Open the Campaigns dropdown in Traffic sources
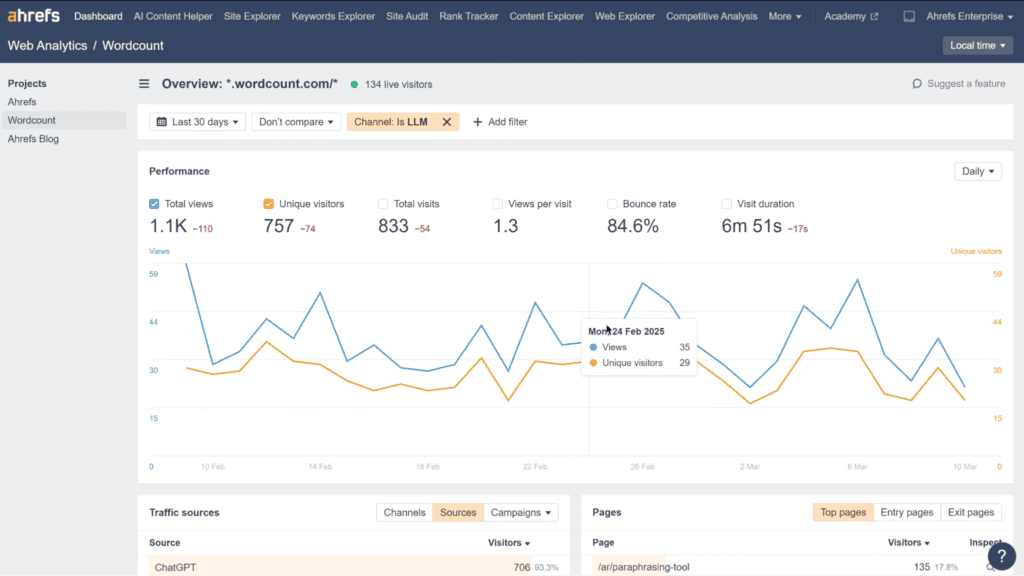The height and width of the screenshot is (576, 1024). tap(520, 513)
